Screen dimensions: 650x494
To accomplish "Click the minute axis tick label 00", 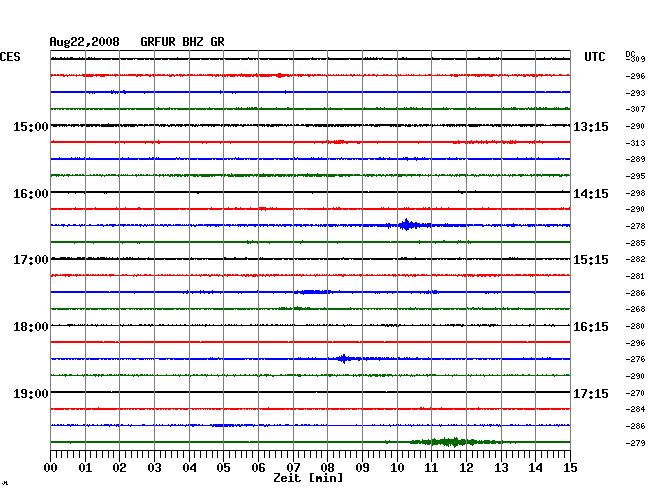I will [x=51, y=468].
